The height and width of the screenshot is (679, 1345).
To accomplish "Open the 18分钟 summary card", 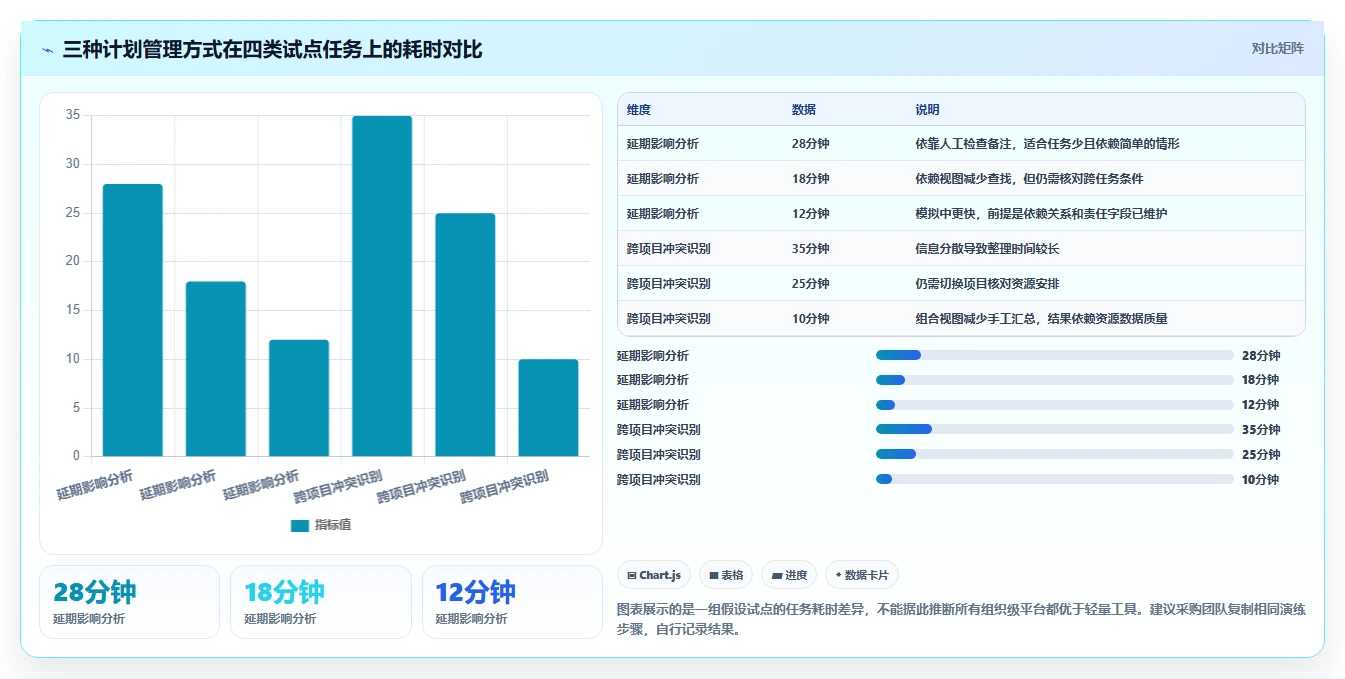I will (321, 602).
